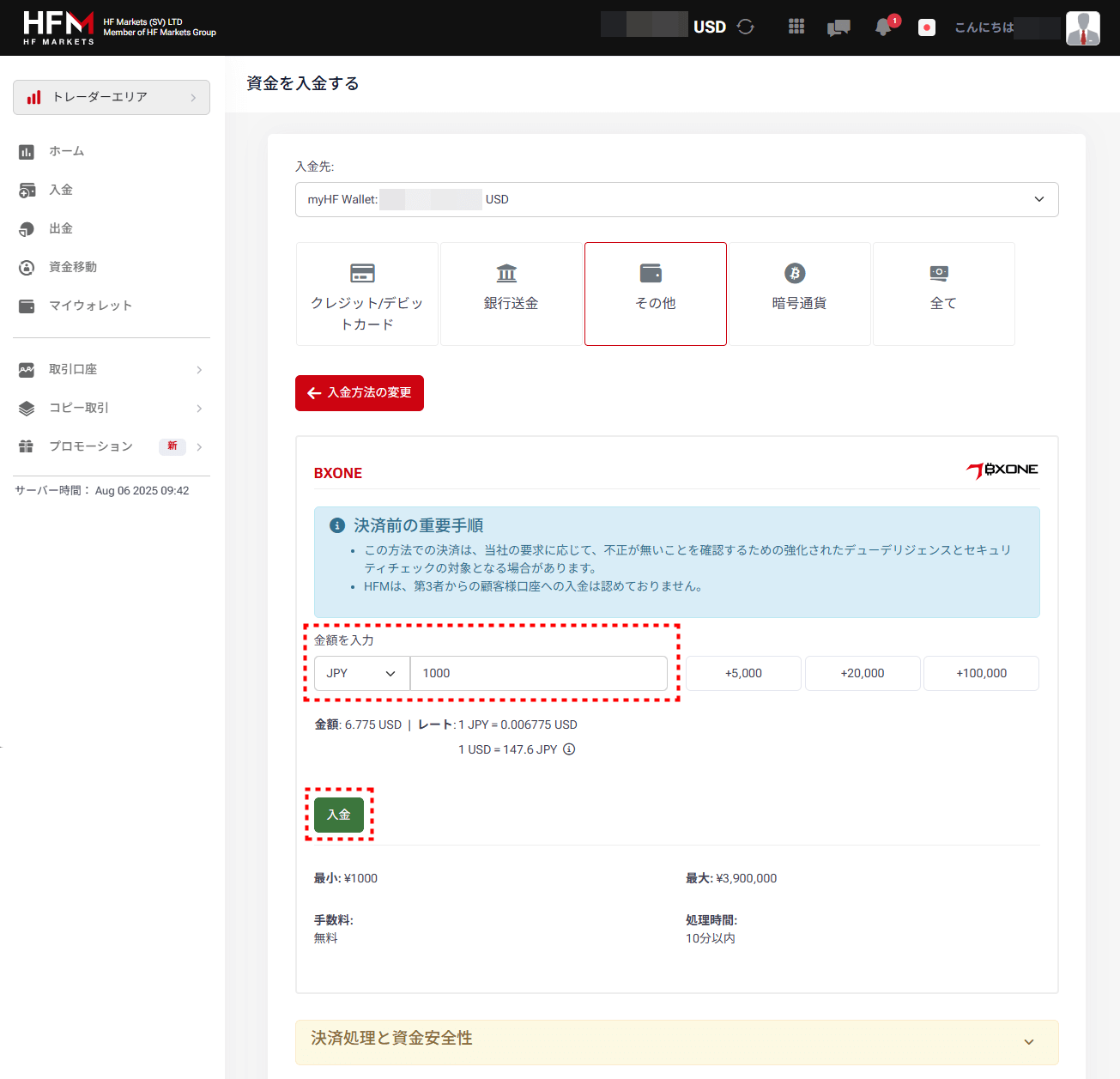Add +100,000 to the amount
Viewport: 1120px width, 1079px height.
point(981,673)
